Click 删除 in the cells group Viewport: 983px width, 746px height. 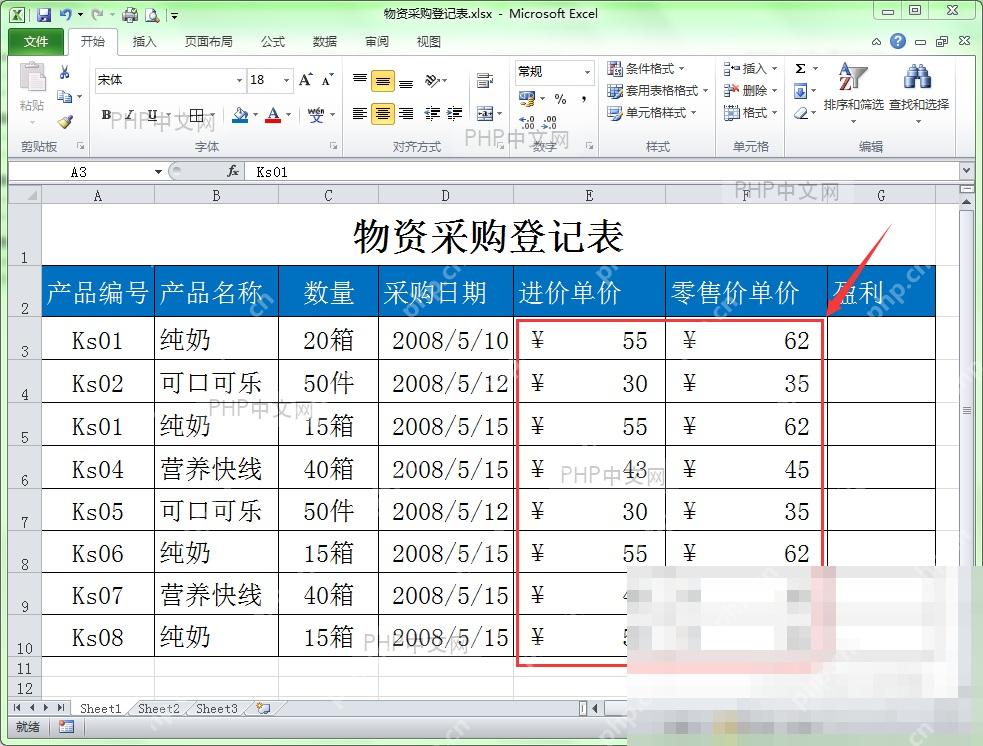[x=750, y=91]
